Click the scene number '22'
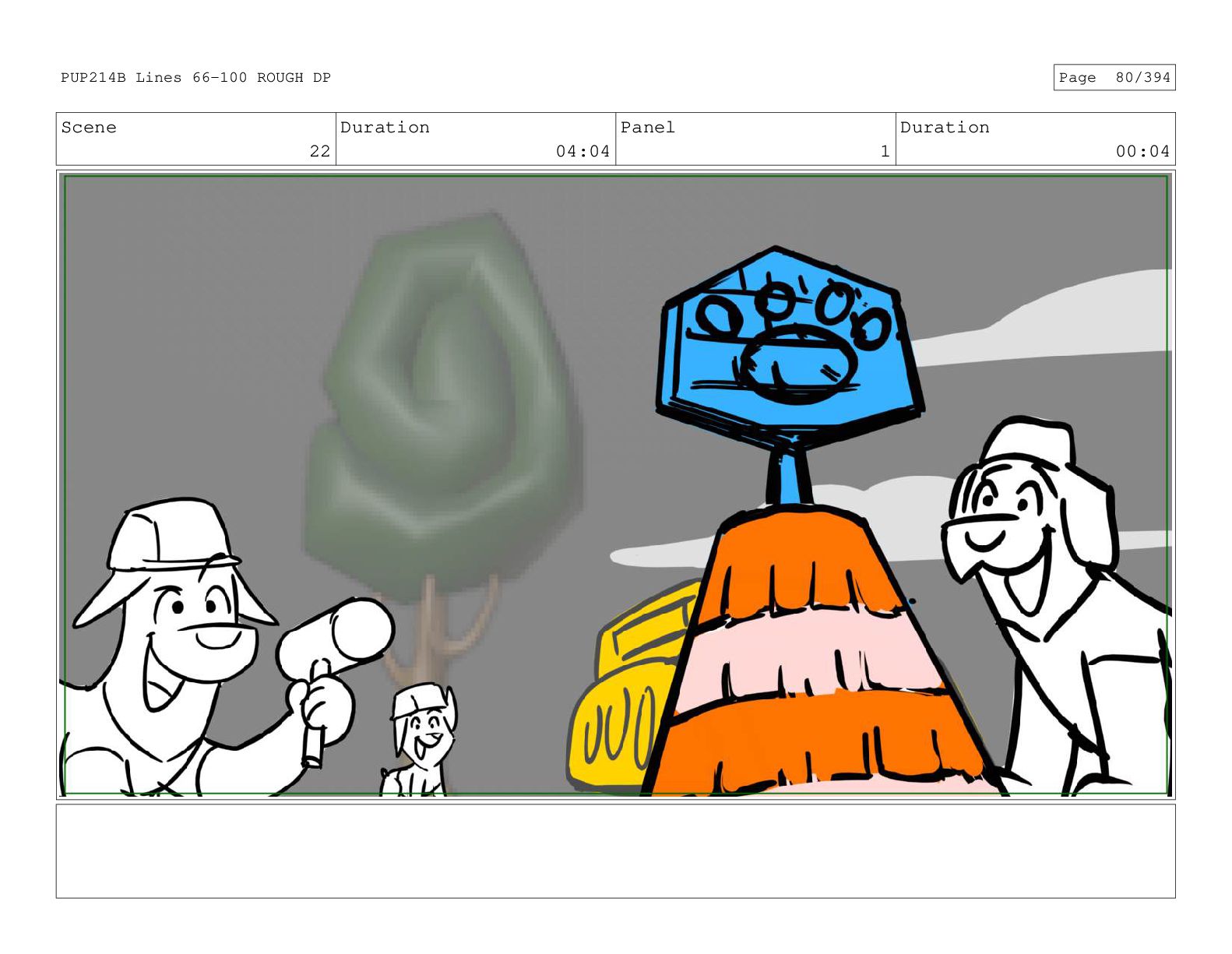The image size is (1232, 954). (319, 151)
